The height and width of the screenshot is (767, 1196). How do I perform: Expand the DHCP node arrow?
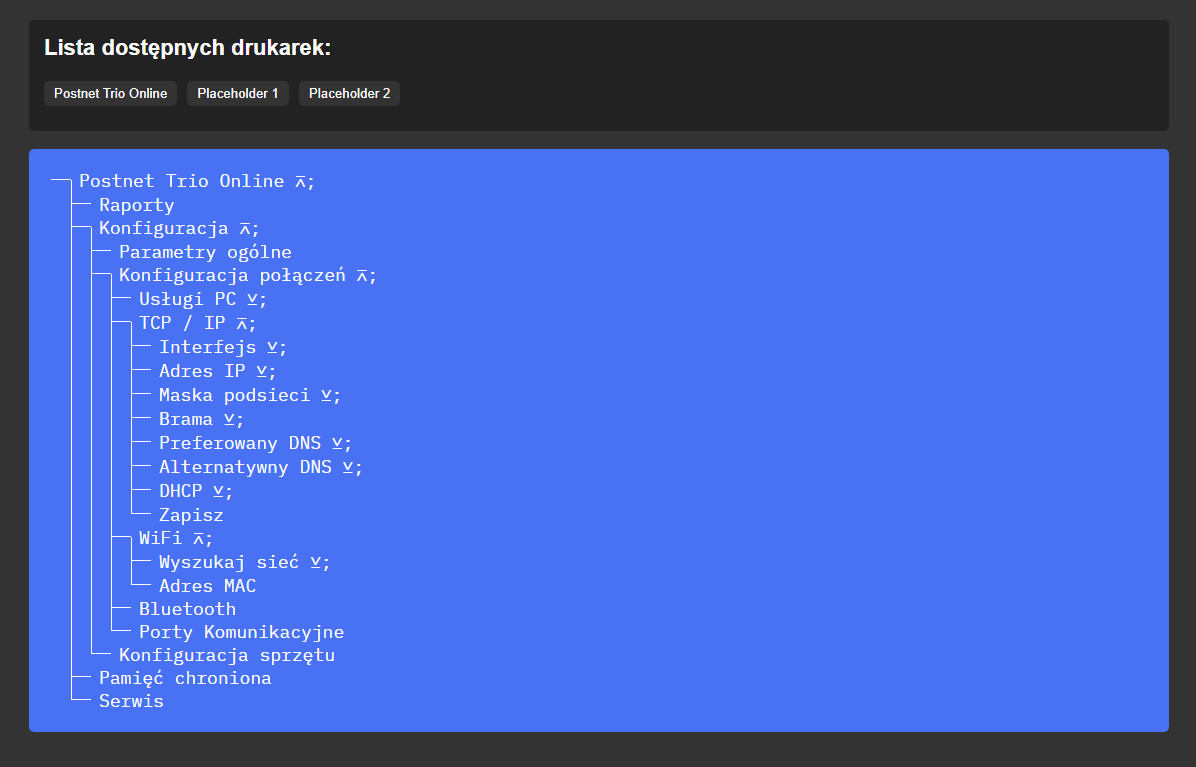218,491
